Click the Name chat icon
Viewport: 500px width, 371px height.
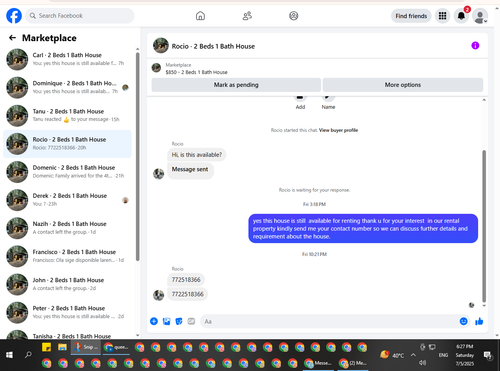pos(328,97)
